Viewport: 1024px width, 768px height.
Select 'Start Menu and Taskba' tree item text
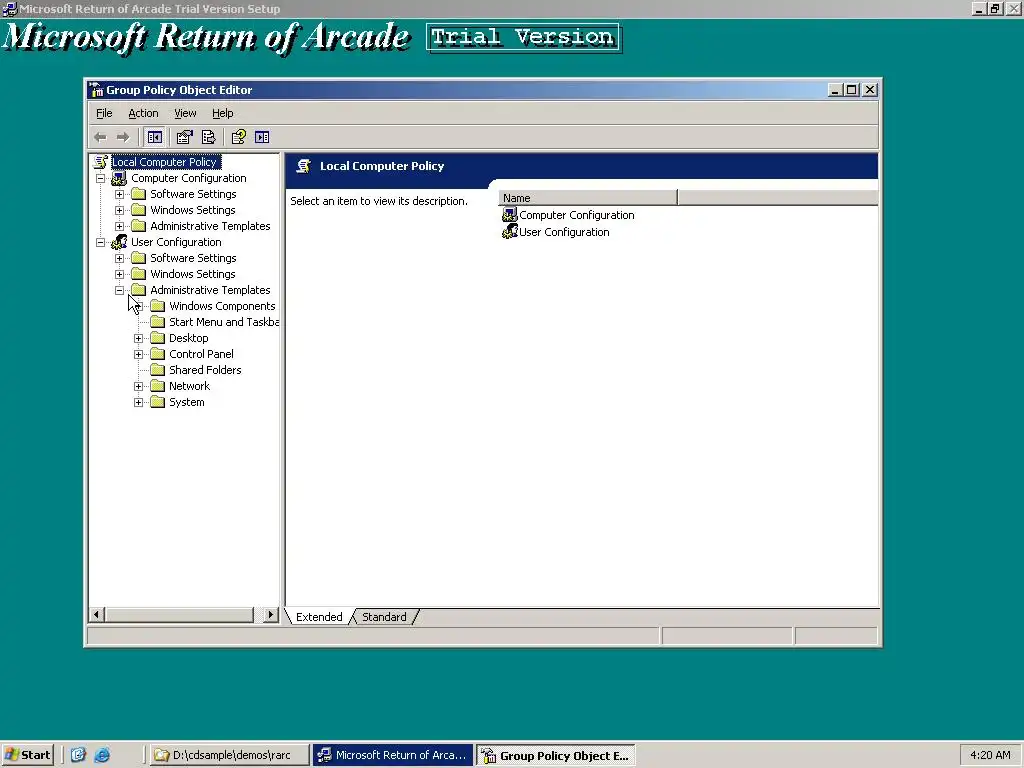tap(224, 322)
